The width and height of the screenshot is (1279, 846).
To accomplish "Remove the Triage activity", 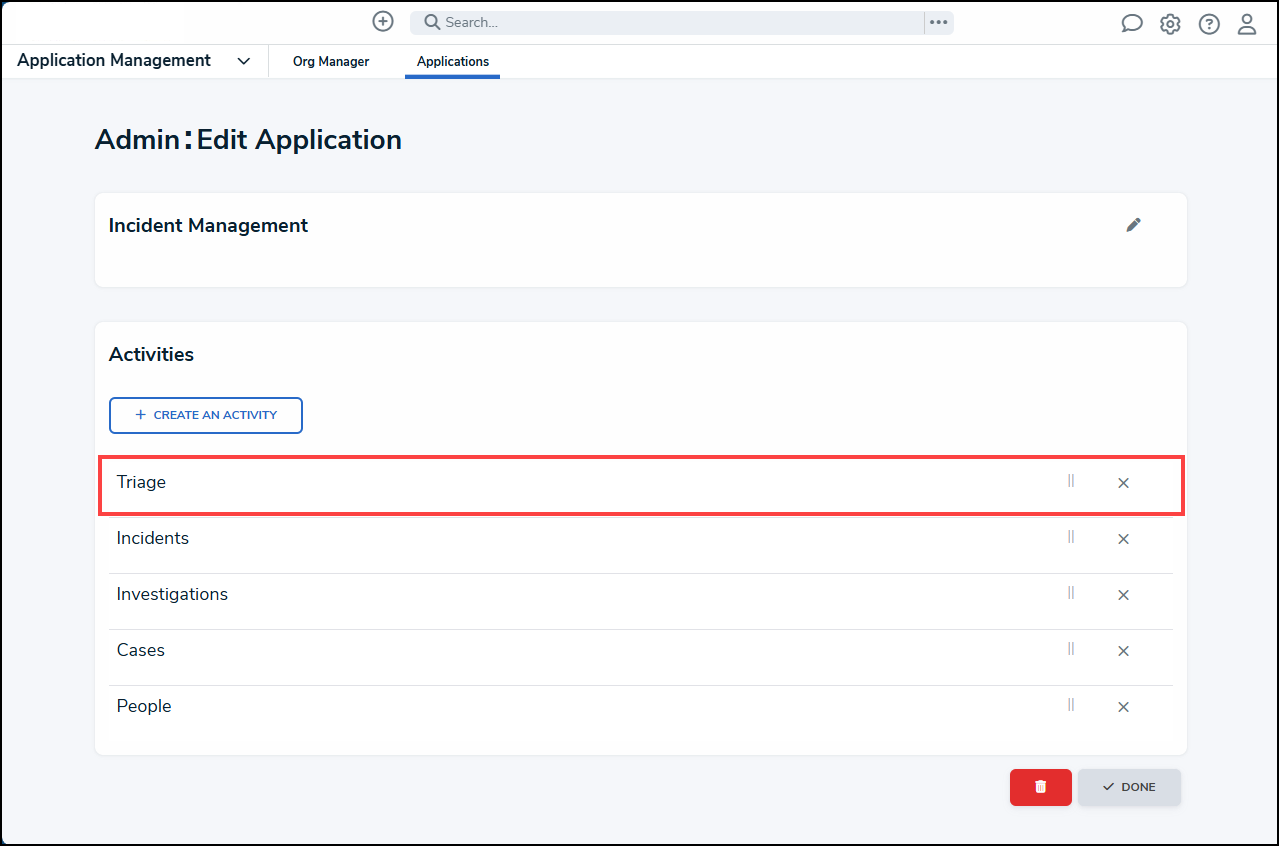I will coord(1123,483).
